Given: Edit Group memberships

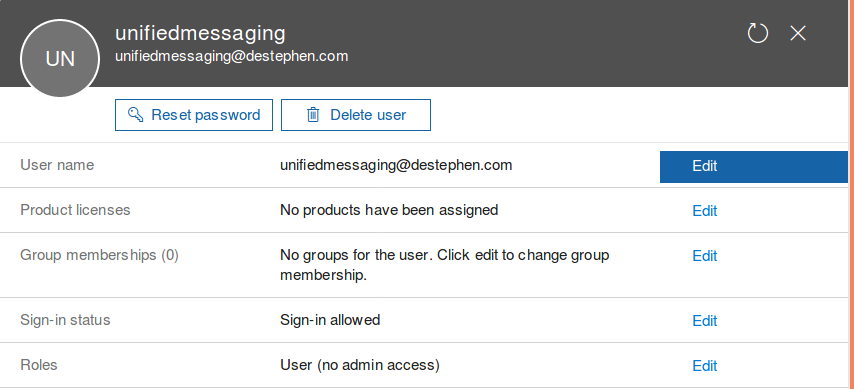Looking at the screenshot, I should coord(704,256).
